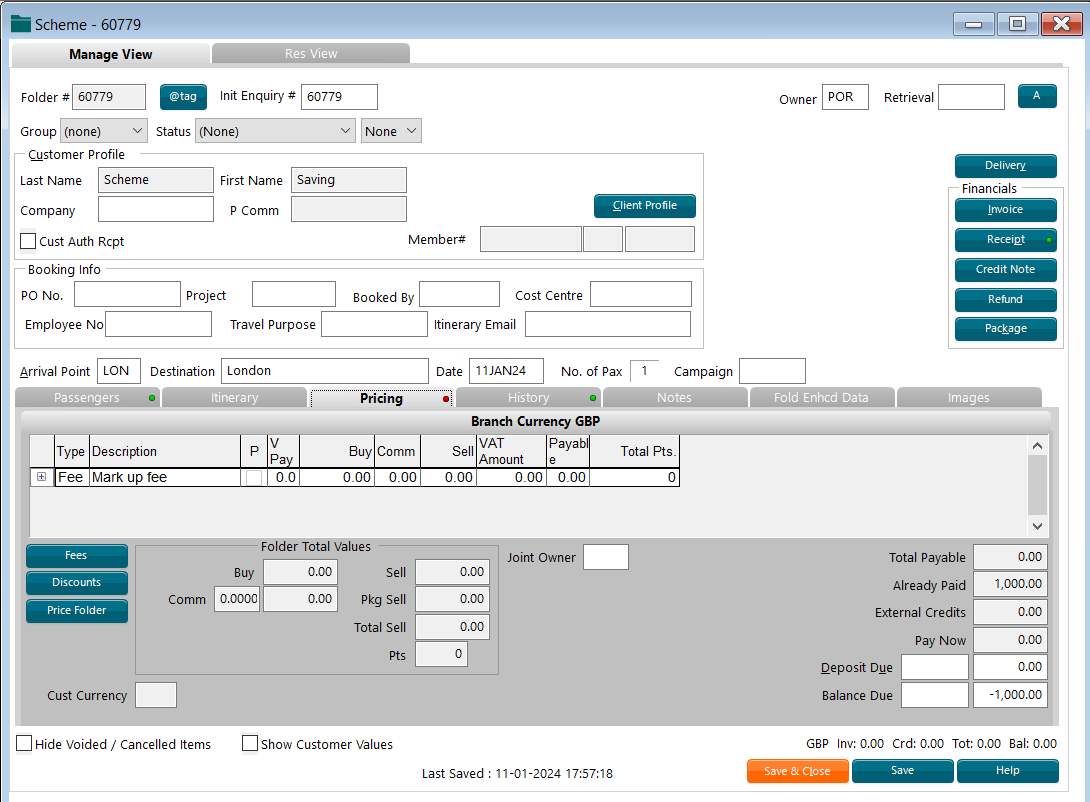Screen dimensions: 1090x802
Task: Click the Campaign input field
Action: (x=772, y=371)
